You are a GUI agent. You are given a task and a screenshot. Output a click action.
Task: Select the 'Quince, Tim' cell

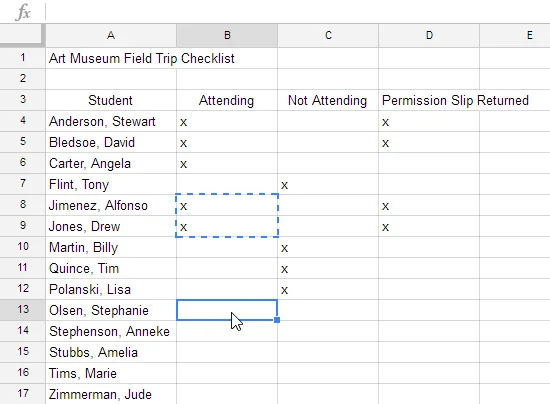coord(111,269)
